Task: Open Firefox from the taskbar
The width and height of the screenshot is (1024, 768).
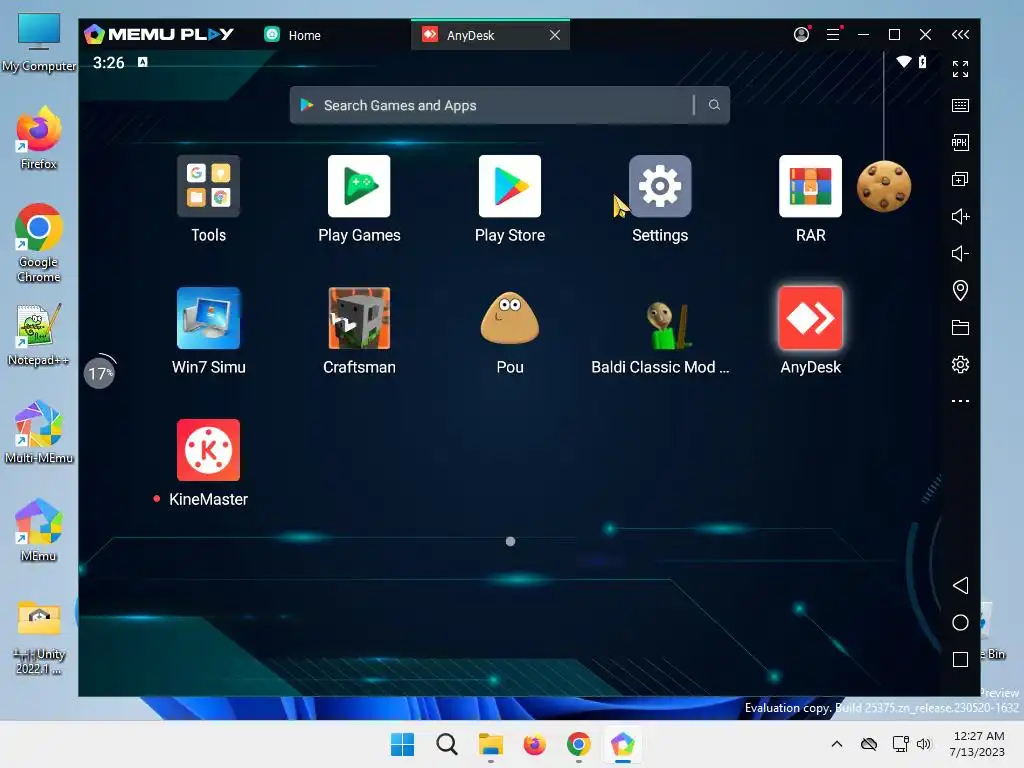Action: (534, 744)
